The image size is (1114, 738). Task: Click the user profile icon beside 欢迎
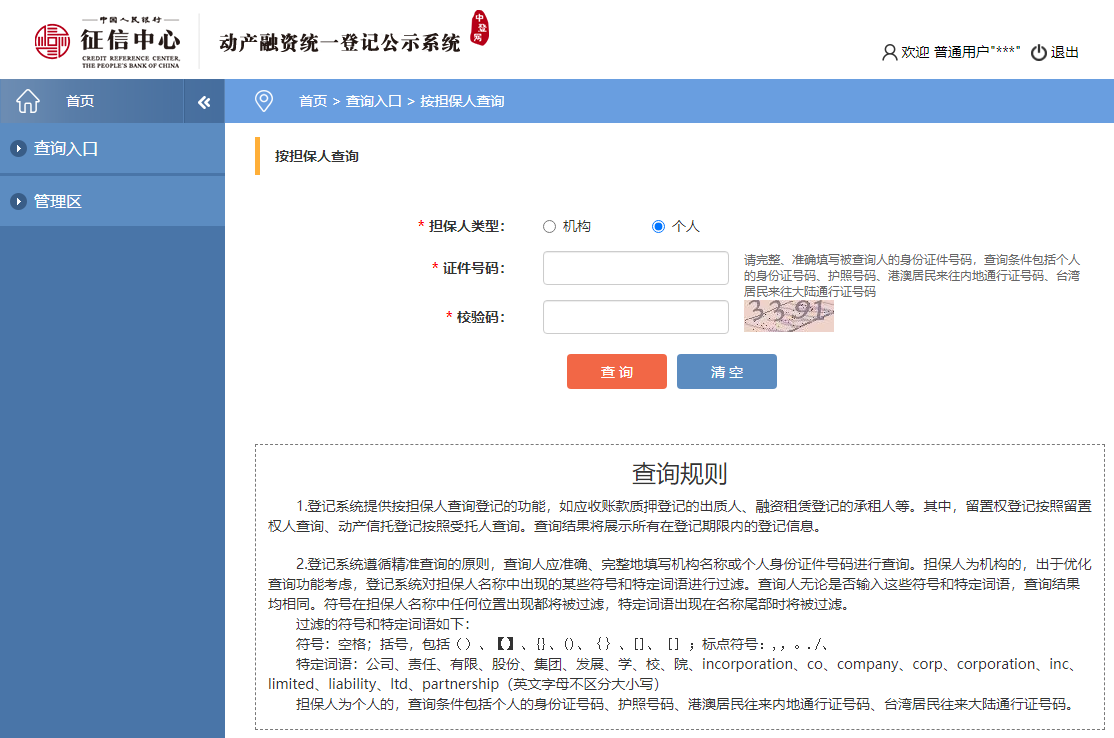point(889,53)
